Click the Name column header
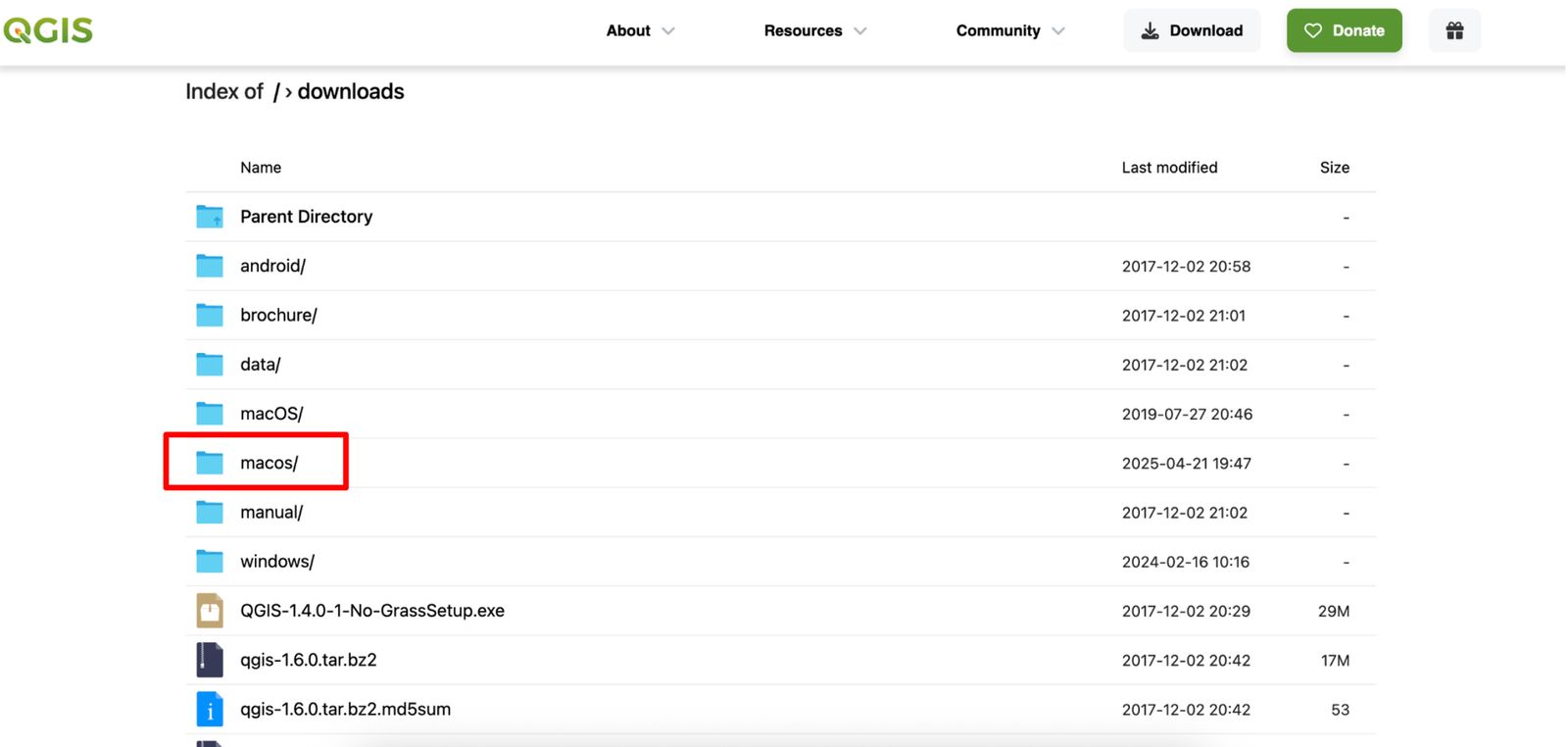The image size is (1568, 747). [x=261, y=168]
